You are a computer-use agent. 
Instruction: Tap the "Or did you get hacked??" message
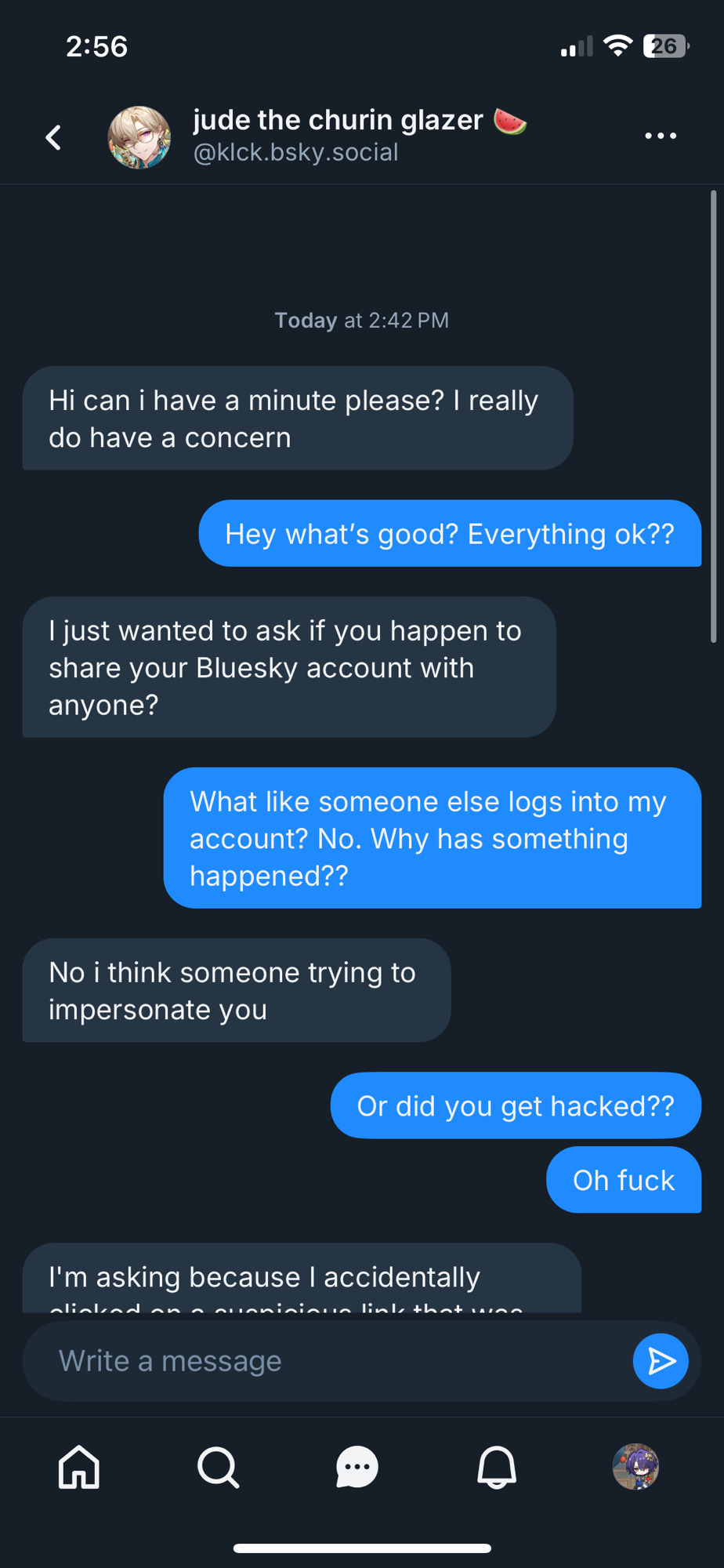click(x=515, y=1105)
